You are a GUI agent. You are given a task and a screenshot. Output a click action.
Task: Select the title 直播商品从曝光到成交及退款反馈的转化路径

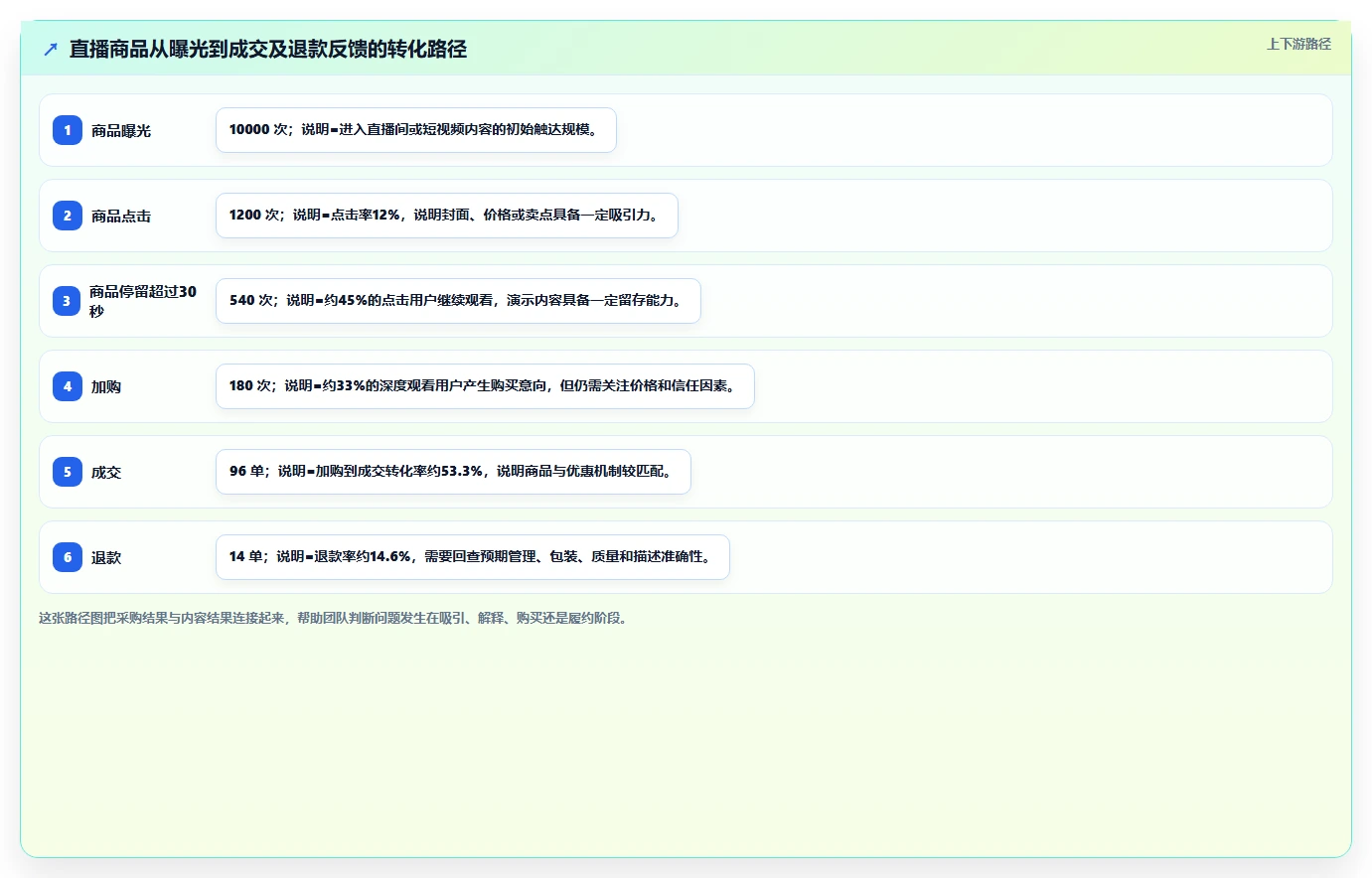coord(268,49)
